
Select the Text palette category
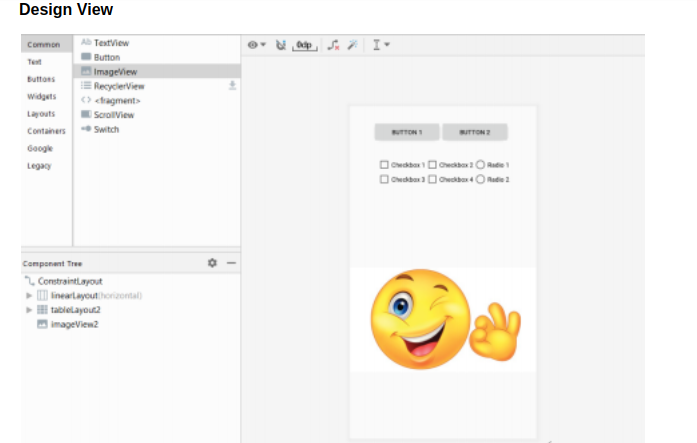34,62
